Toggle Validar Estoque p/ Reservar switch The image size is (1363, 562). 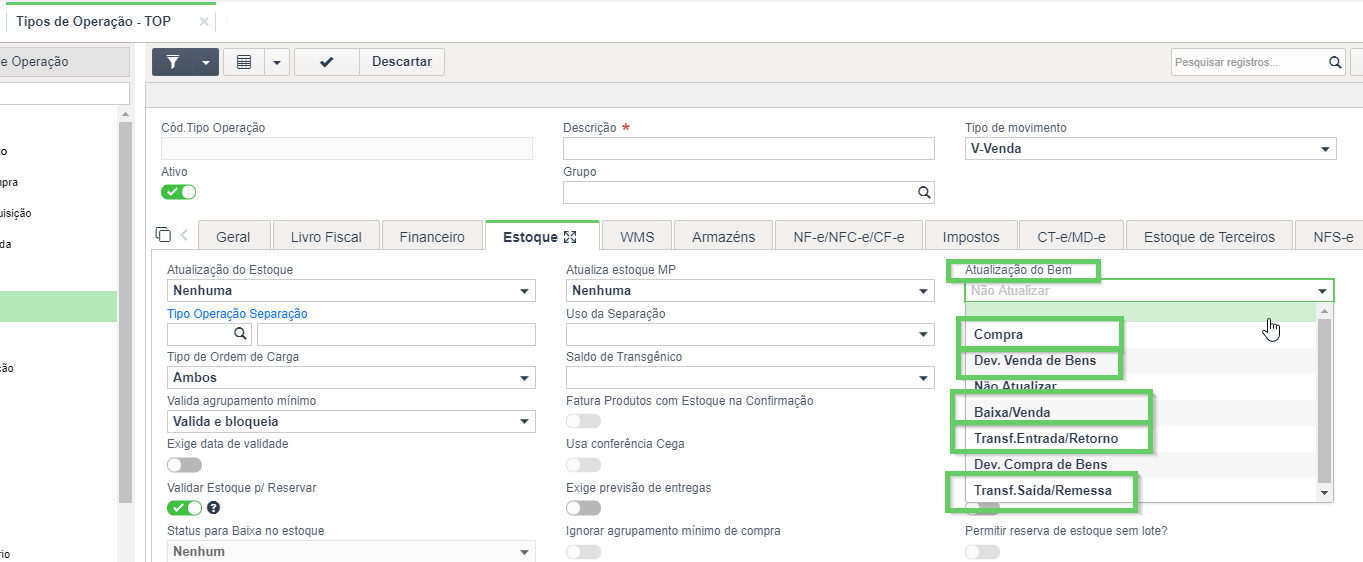coord(184,508)
